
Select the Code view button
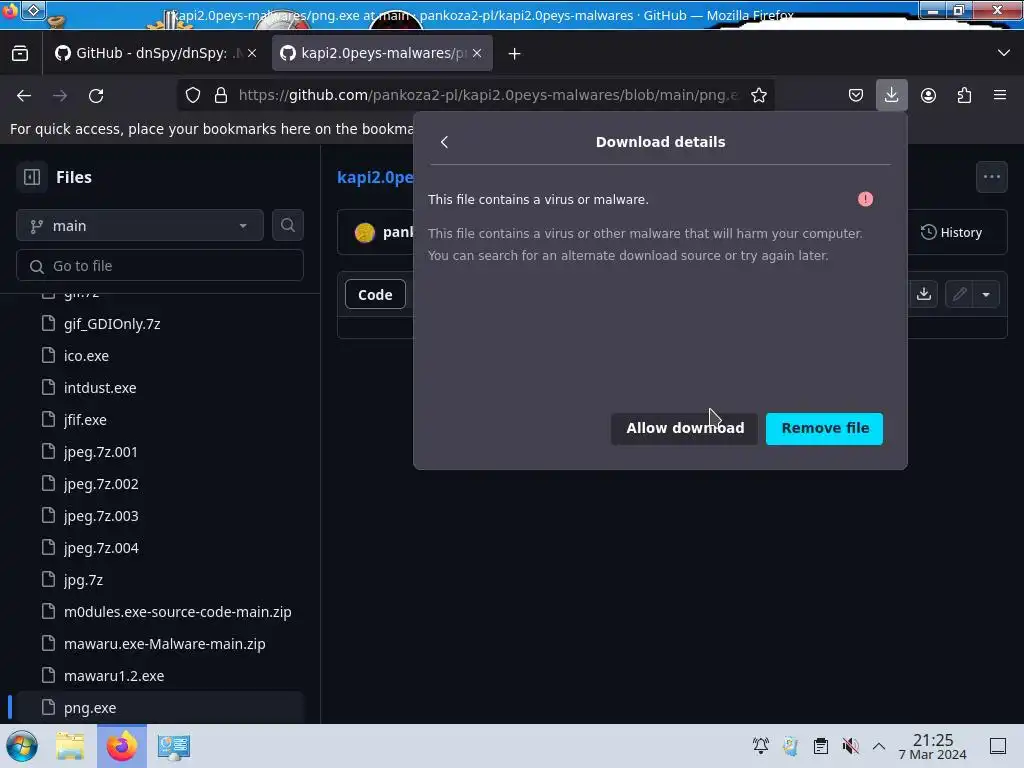(x=376, y=295)
